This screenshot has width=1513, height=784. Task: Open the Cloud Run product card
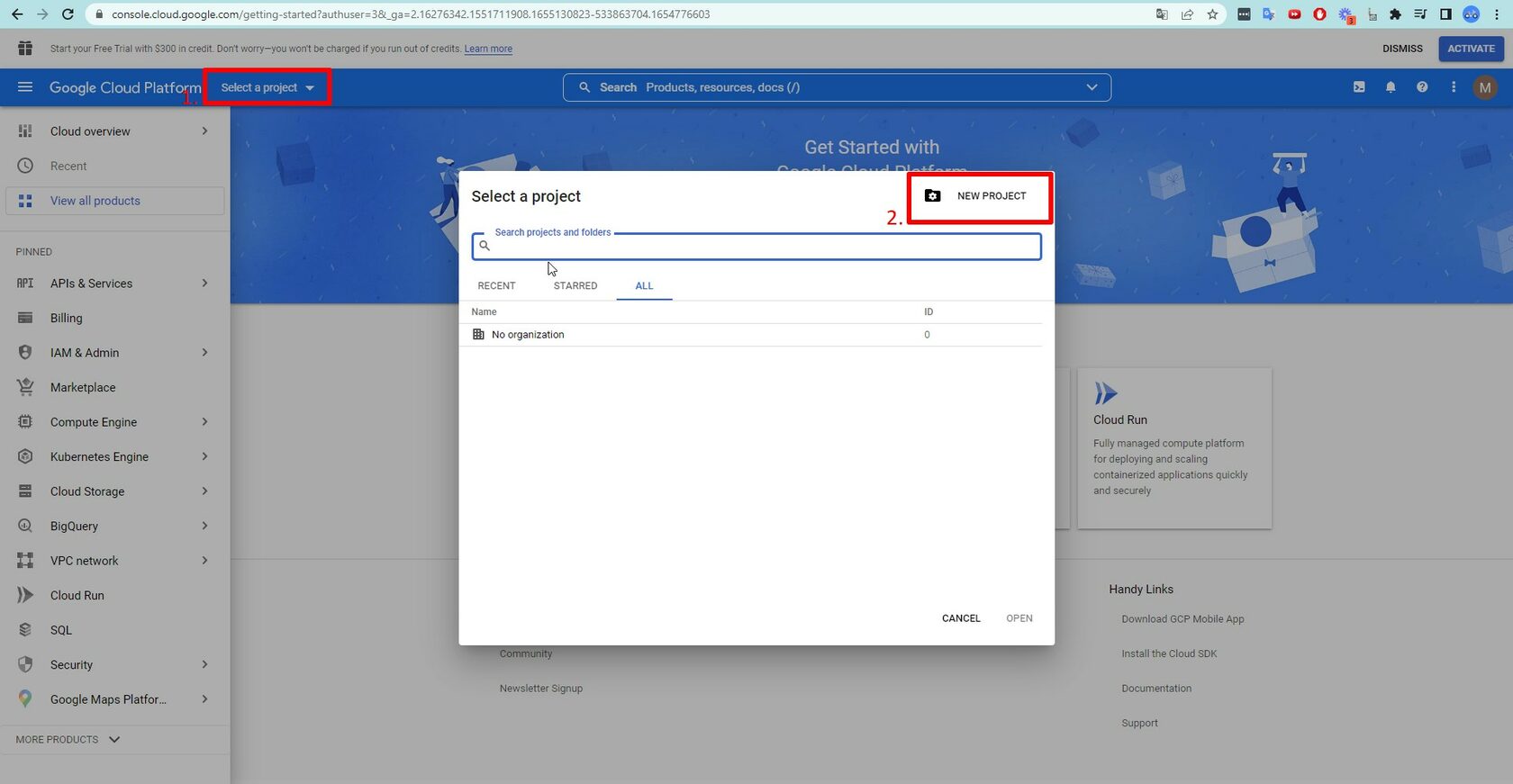point(1174,448)
